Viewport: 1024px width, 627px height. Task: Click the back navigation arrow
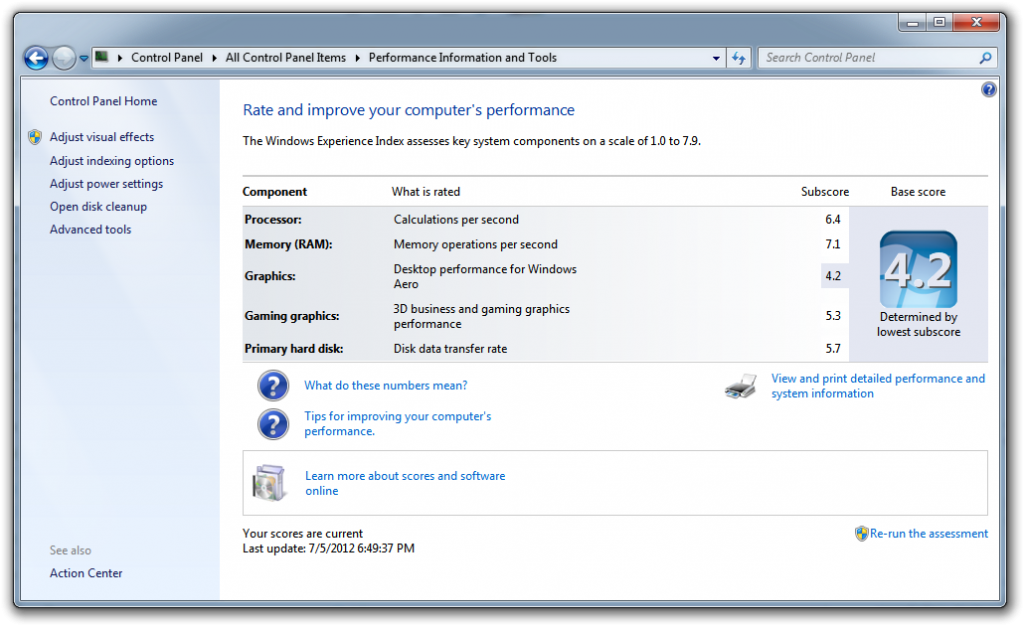tap(35, 58)
